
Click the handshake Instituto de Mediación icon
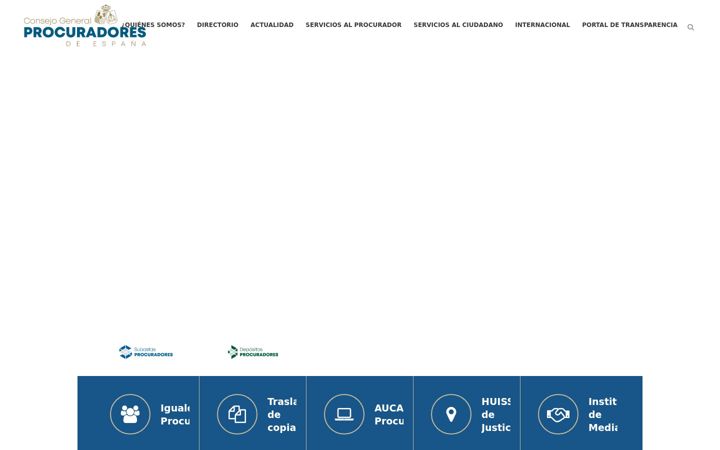click(558, 414)
